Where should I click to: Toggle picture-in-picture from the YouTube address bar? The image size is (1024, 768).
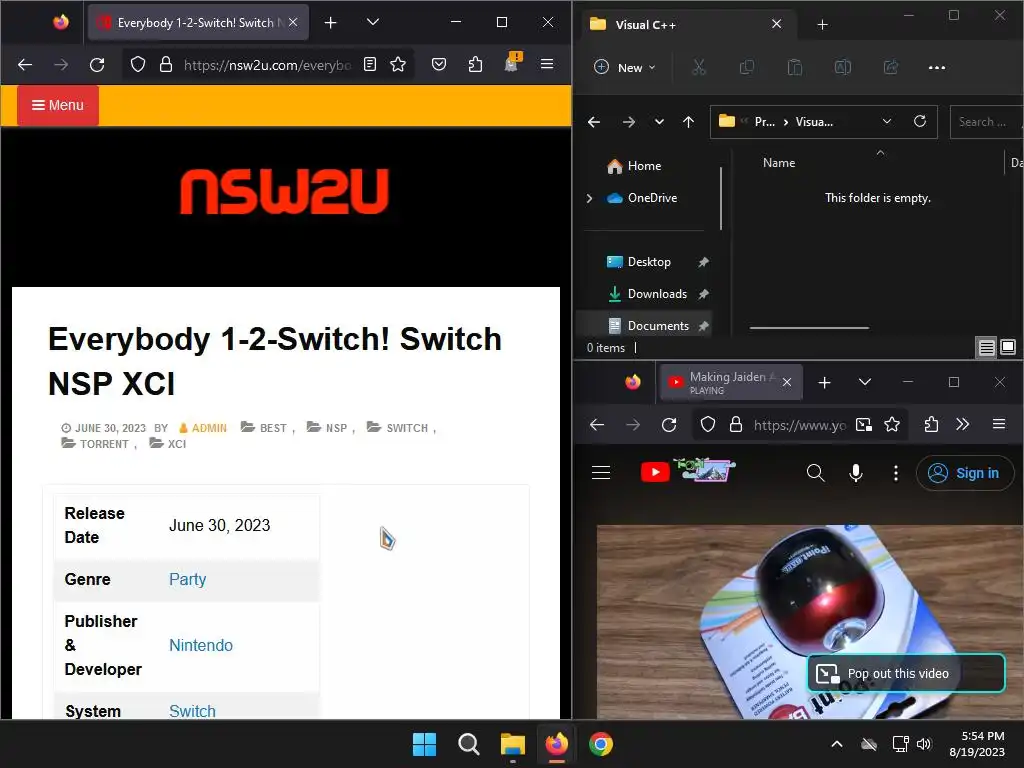(863, 425)
